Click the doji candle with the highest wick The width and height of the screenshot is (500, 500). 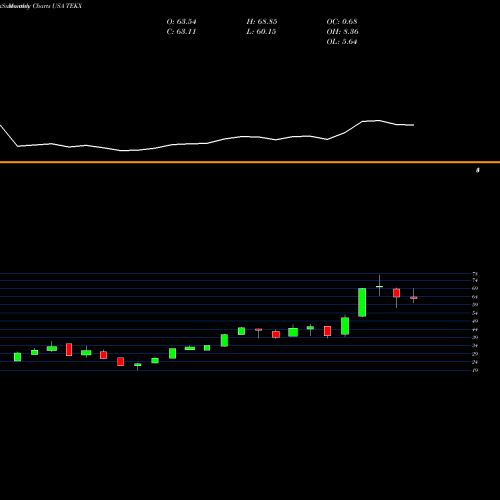point(379,286)
